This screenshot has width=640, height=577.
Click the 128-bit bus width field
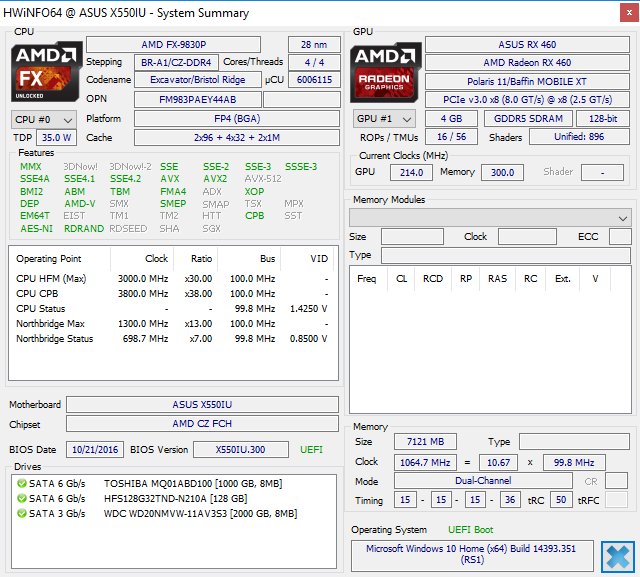pyautogui.click(x=603, y=119)
